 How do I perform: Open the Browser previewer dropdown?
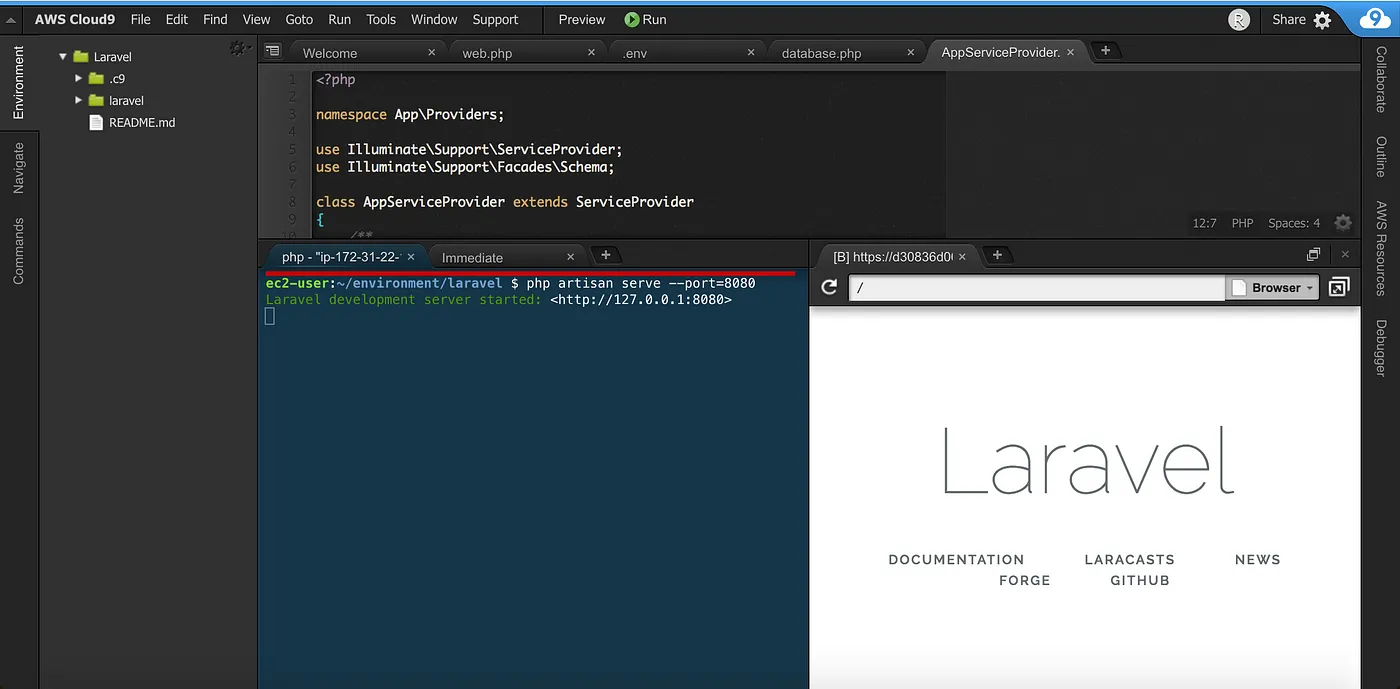1272,288
